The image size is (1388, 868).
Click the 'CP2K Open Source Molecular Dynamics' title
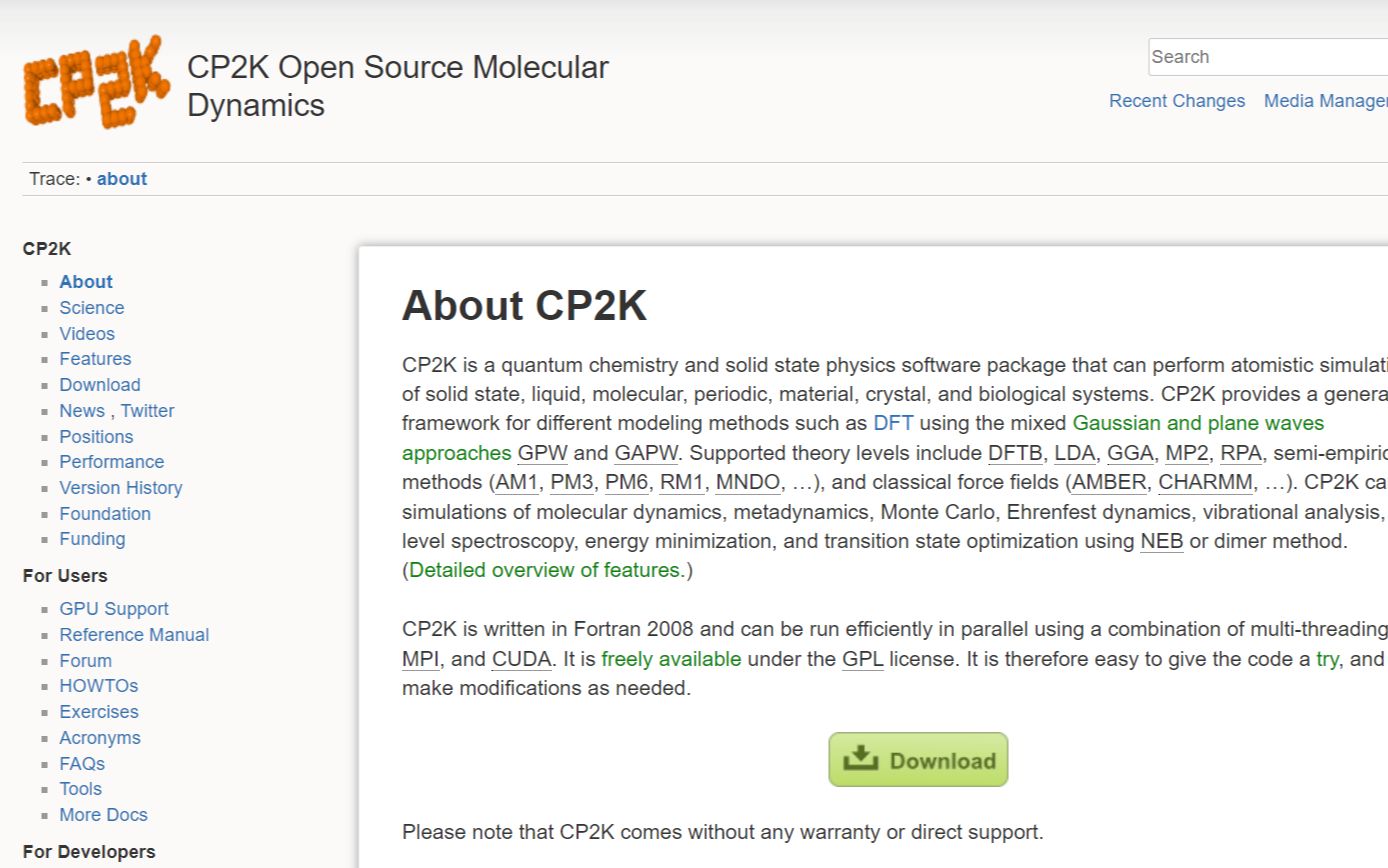398,86
